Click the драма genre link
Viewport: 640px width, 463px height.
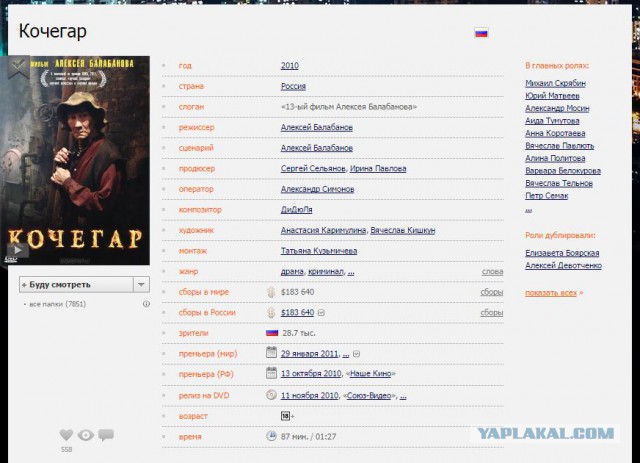tap(292, 272)
